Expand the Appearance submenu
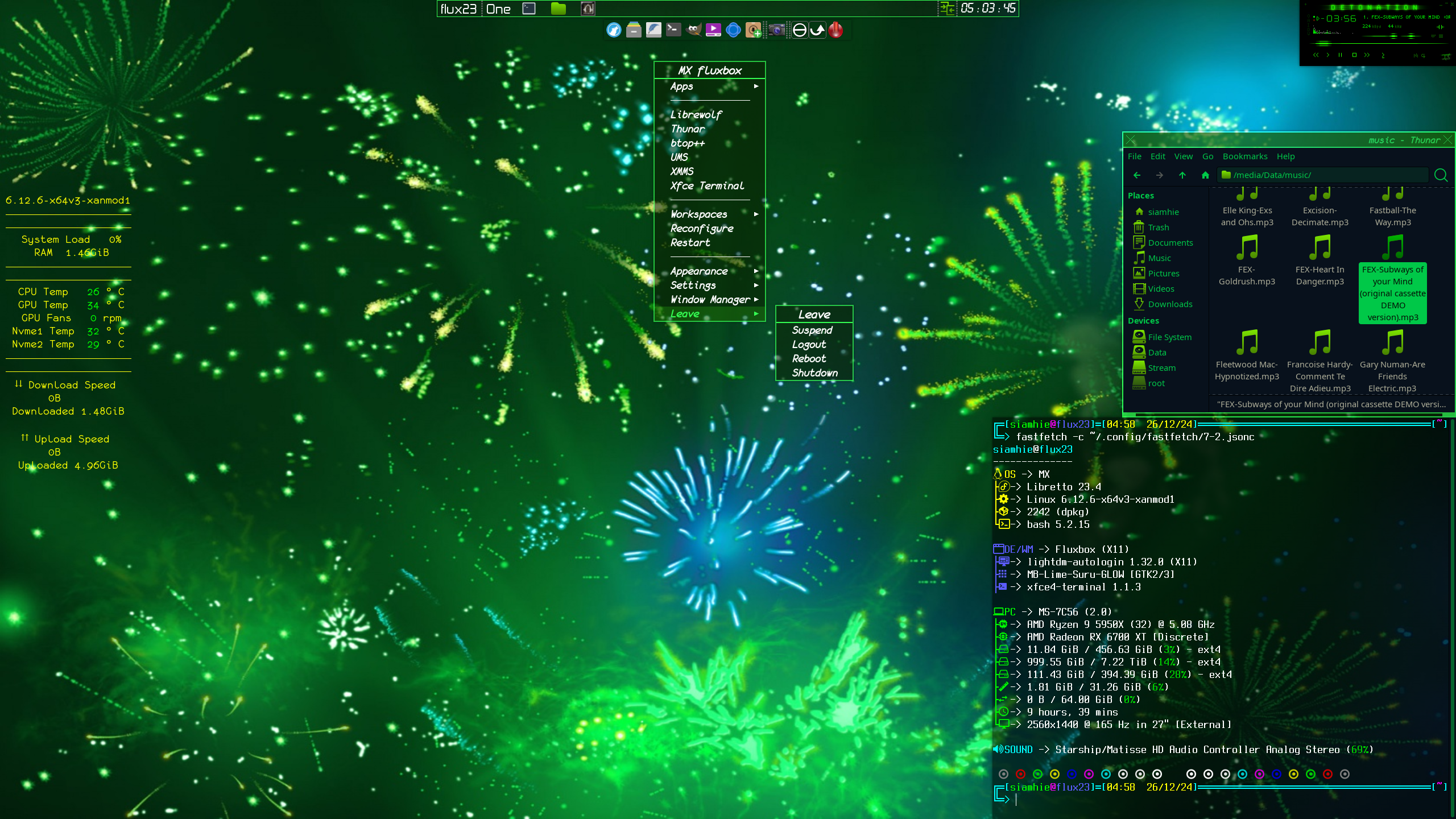1456x819 pixels. [710, 271]
